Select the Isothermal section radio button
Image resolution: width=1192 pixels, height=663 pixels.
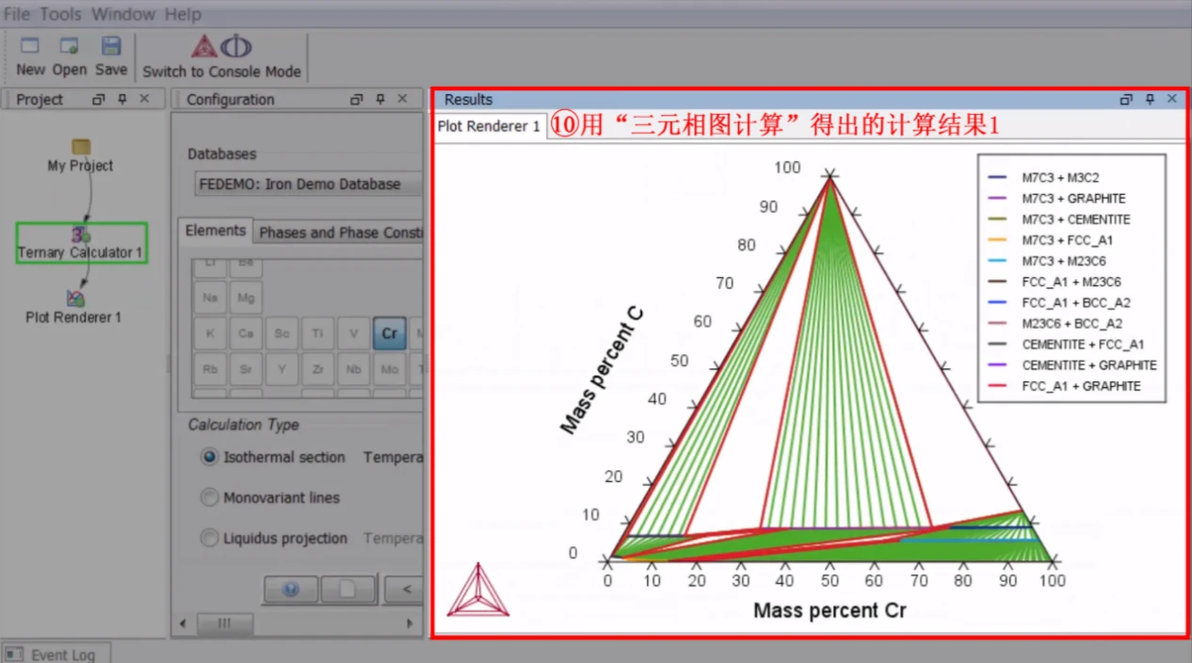[x=209, y=456]
